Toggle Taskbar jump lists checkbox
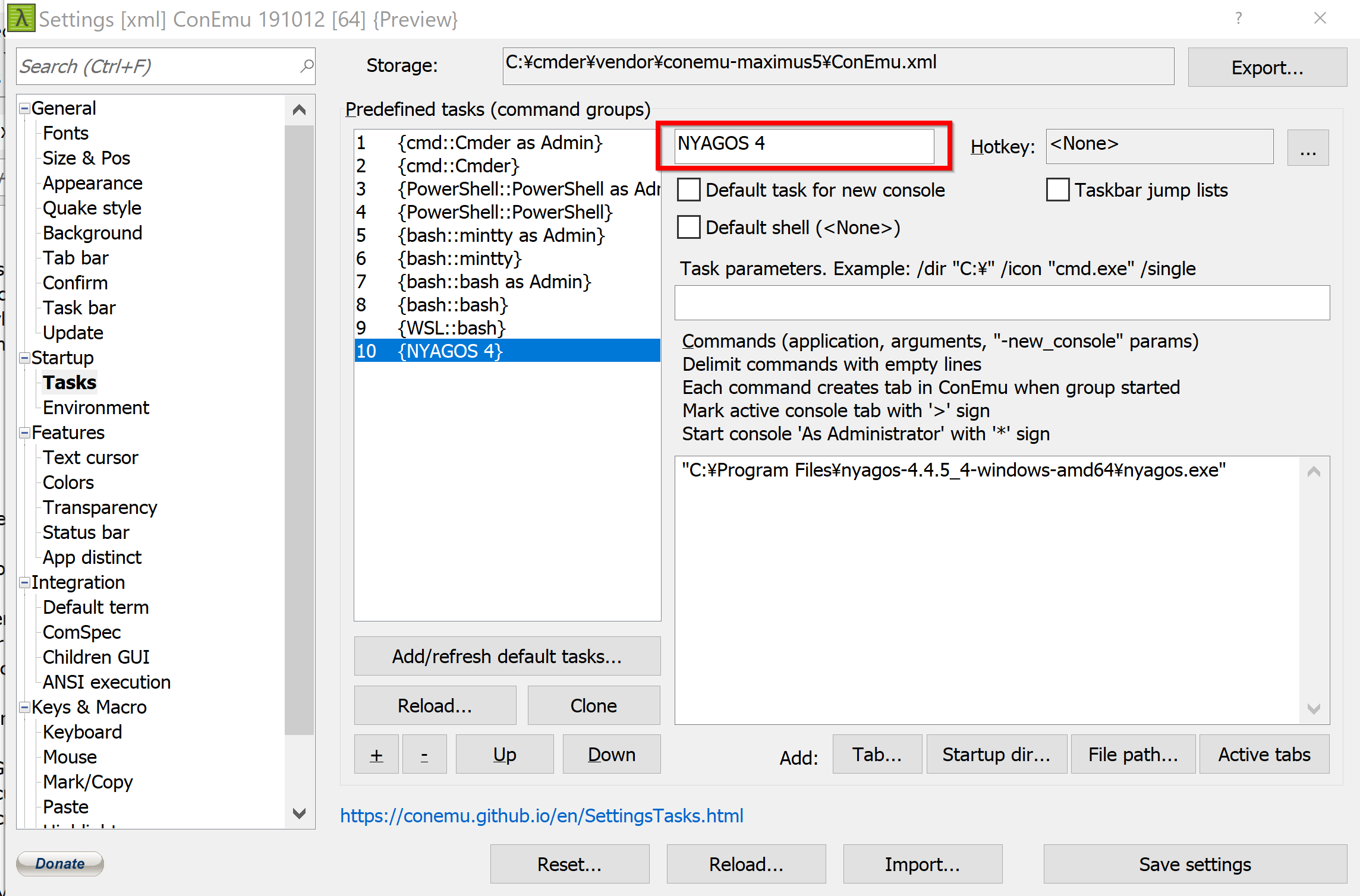The height and width of the screenshot is (896, 1360). pyautogui.click(x=1057, y=190)
